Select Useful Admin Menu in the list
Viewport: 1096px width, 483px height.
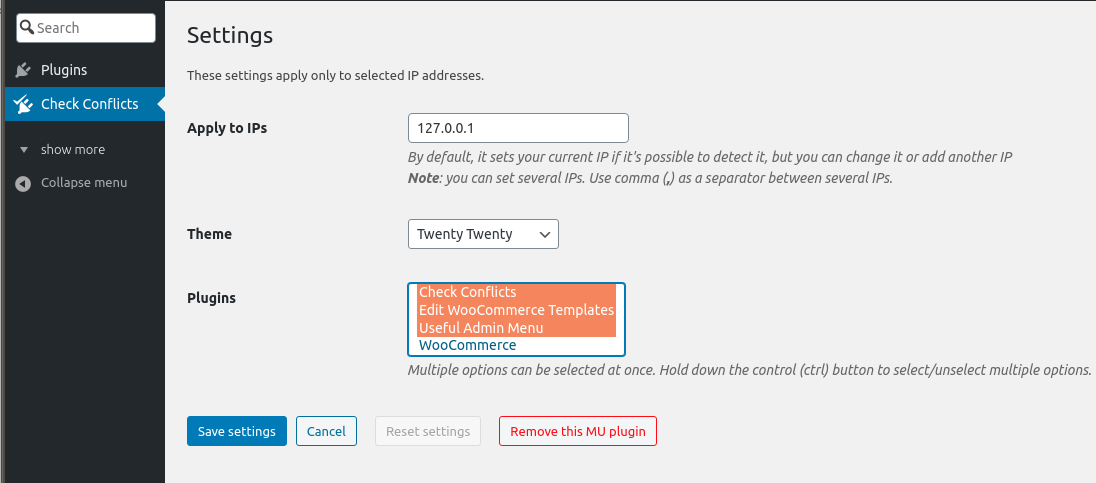(517, 328)
